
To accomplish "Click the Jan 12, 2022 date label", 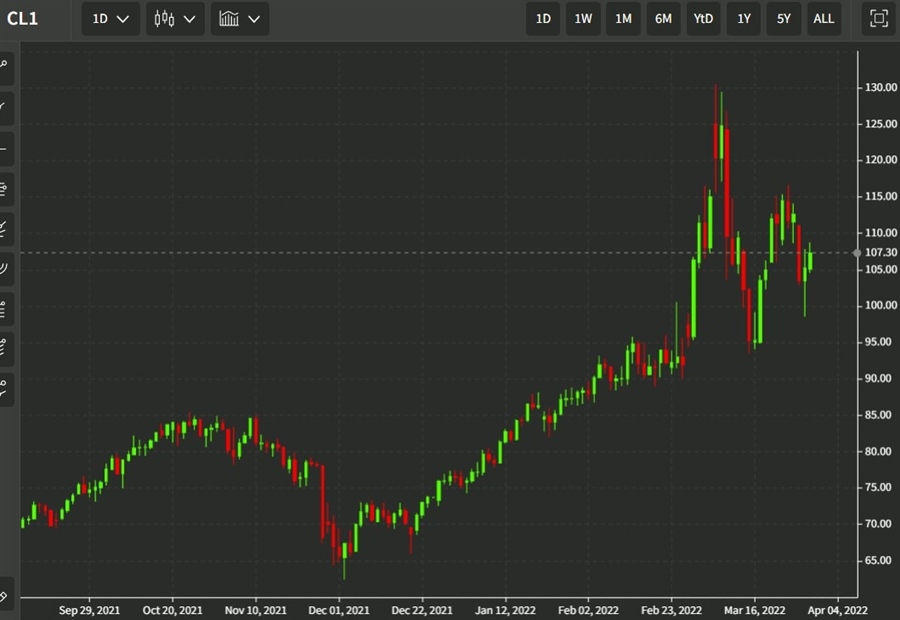I will tap(505, 610).
